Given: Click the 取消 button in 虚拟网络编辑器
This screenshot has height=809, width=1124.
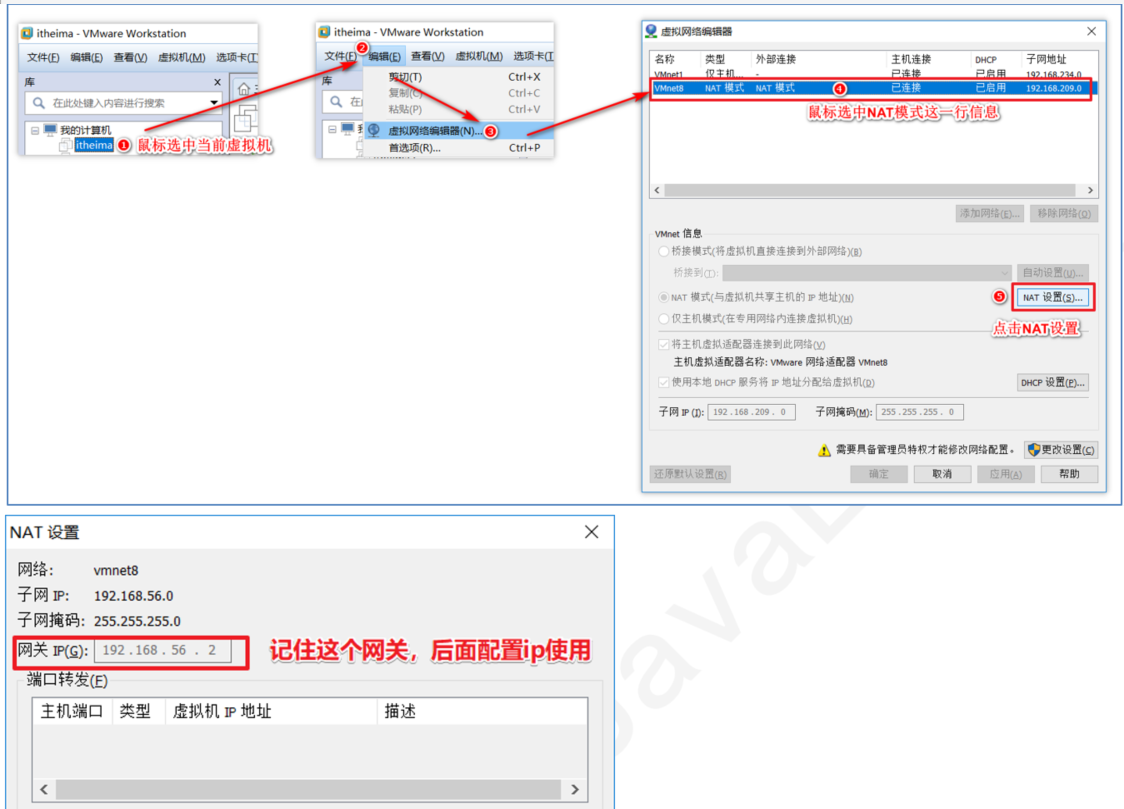Looking at the screenshot, I should click(x=942, y=474).
